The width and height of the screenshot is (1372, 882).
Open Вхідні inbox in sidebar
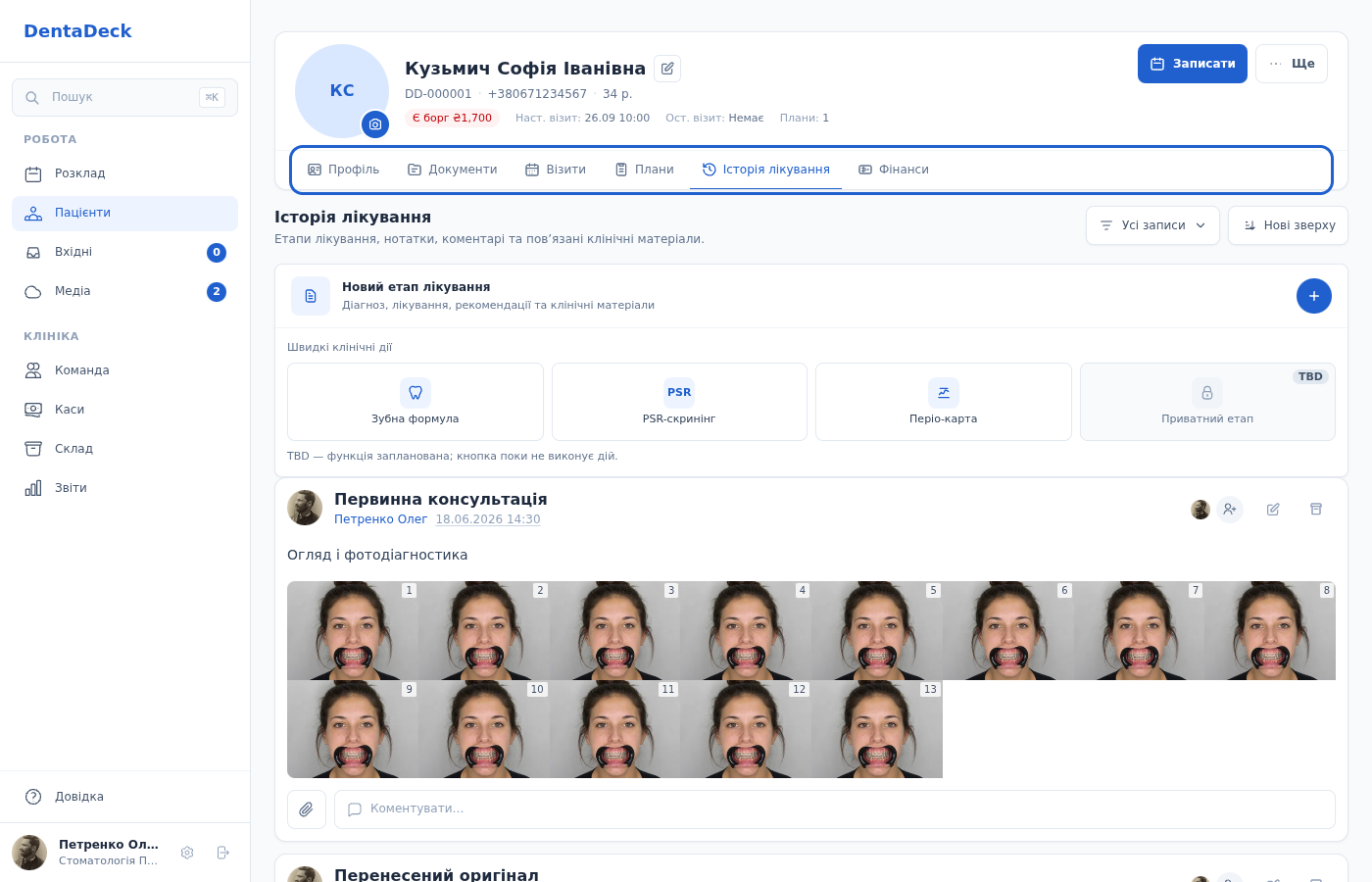(x=125, y=253)
